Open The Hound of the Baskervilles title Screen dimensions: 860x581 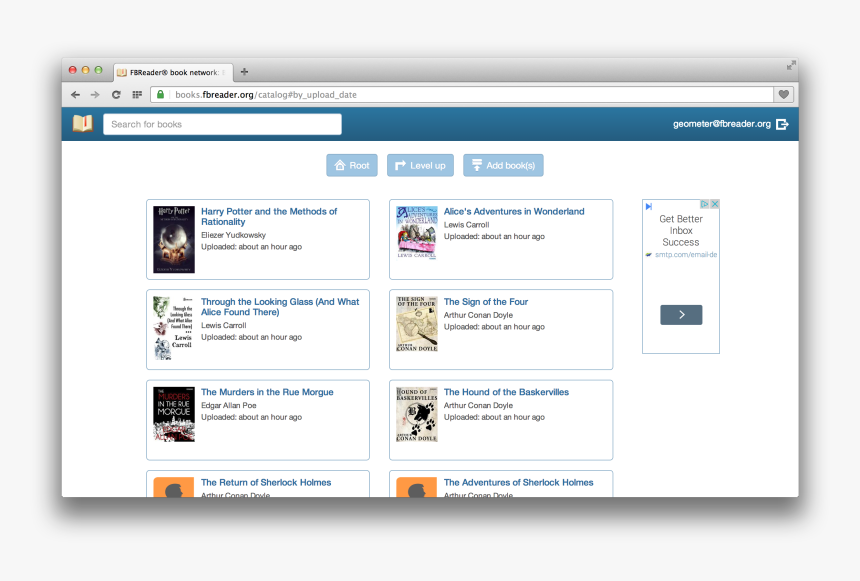pyautogui.click(x=506, y=392)
